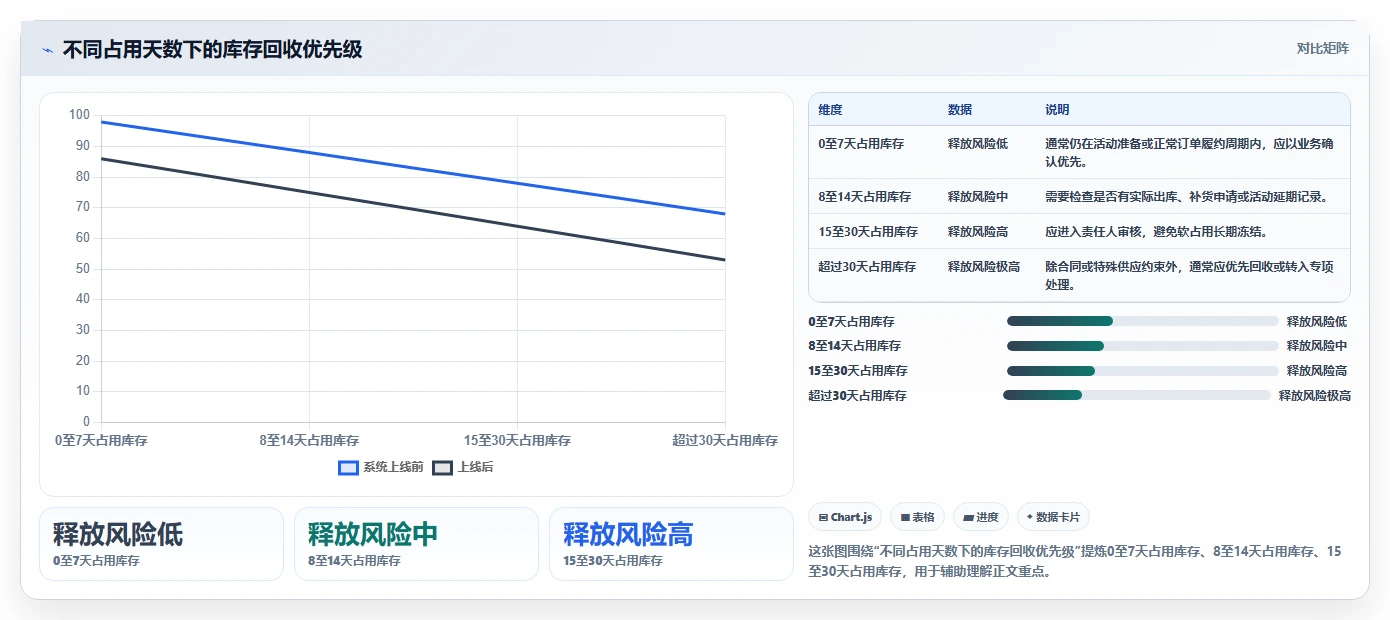Click the 释放风险低 progress bar
Viewport: 1390px width, 620px height.
tap(1142, 321)
